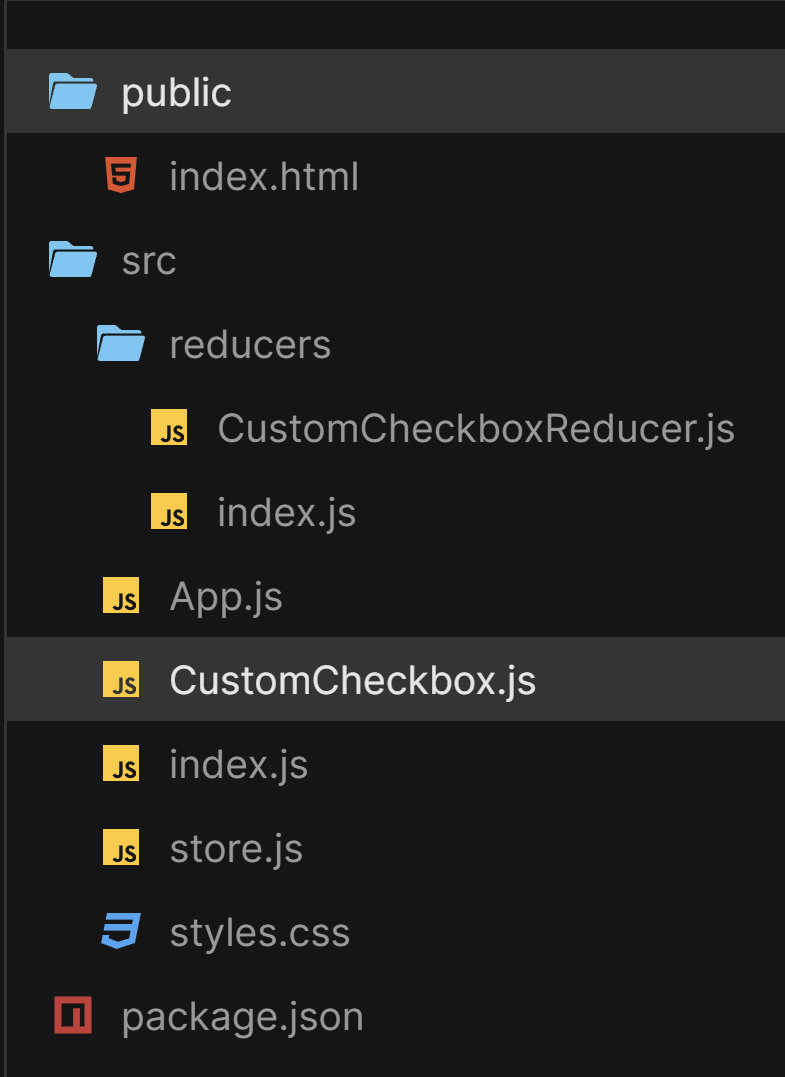
Task: Click the JS icon next to CustomCheckboxReducer.js
Action: 169,427
